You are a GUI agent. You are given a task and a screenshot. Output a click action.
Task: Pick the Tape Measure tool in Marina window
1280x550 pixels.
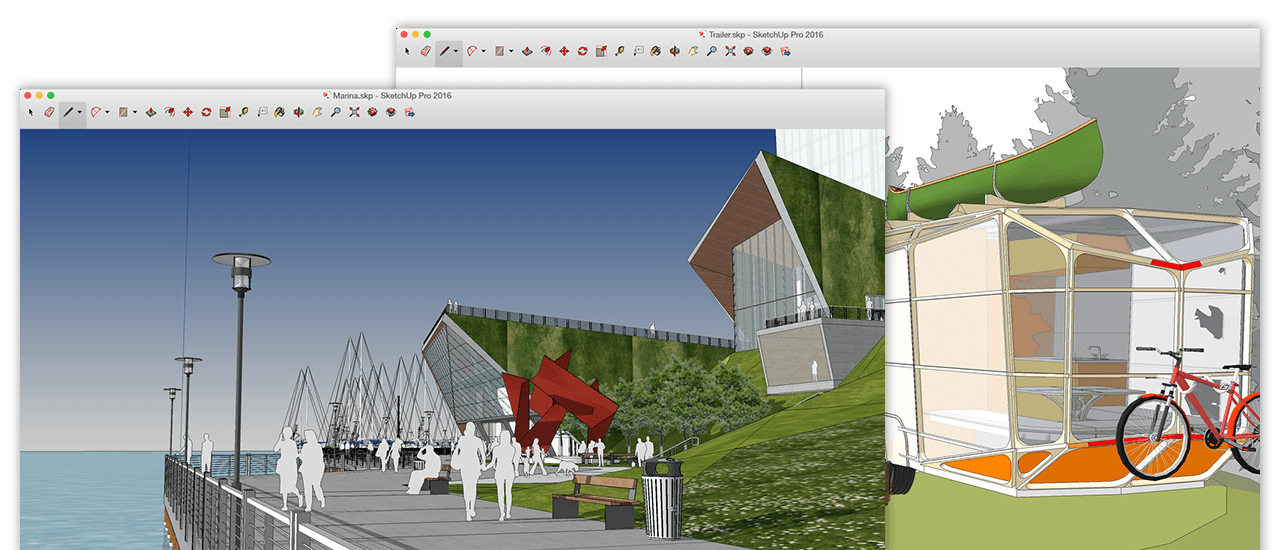(x=244, y=112)
